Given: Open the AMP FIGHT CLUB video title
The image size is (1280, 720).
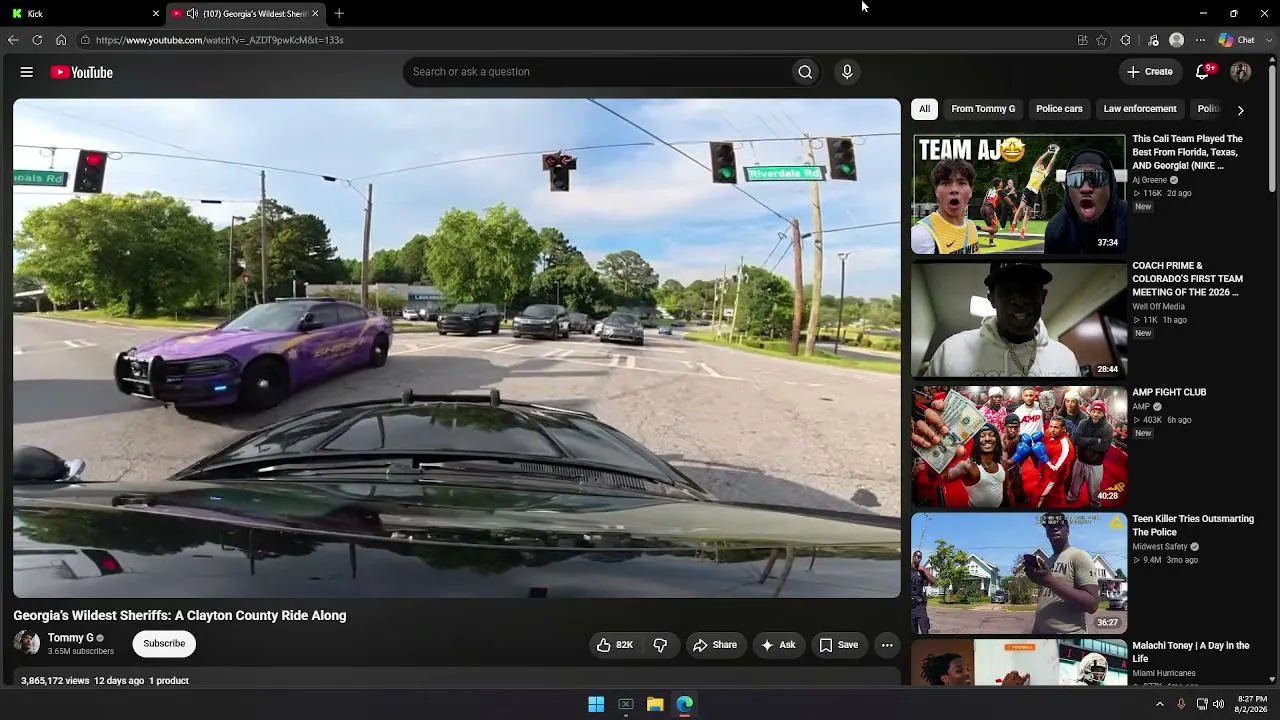Looking at the screenshot, I should (1169, 393).
